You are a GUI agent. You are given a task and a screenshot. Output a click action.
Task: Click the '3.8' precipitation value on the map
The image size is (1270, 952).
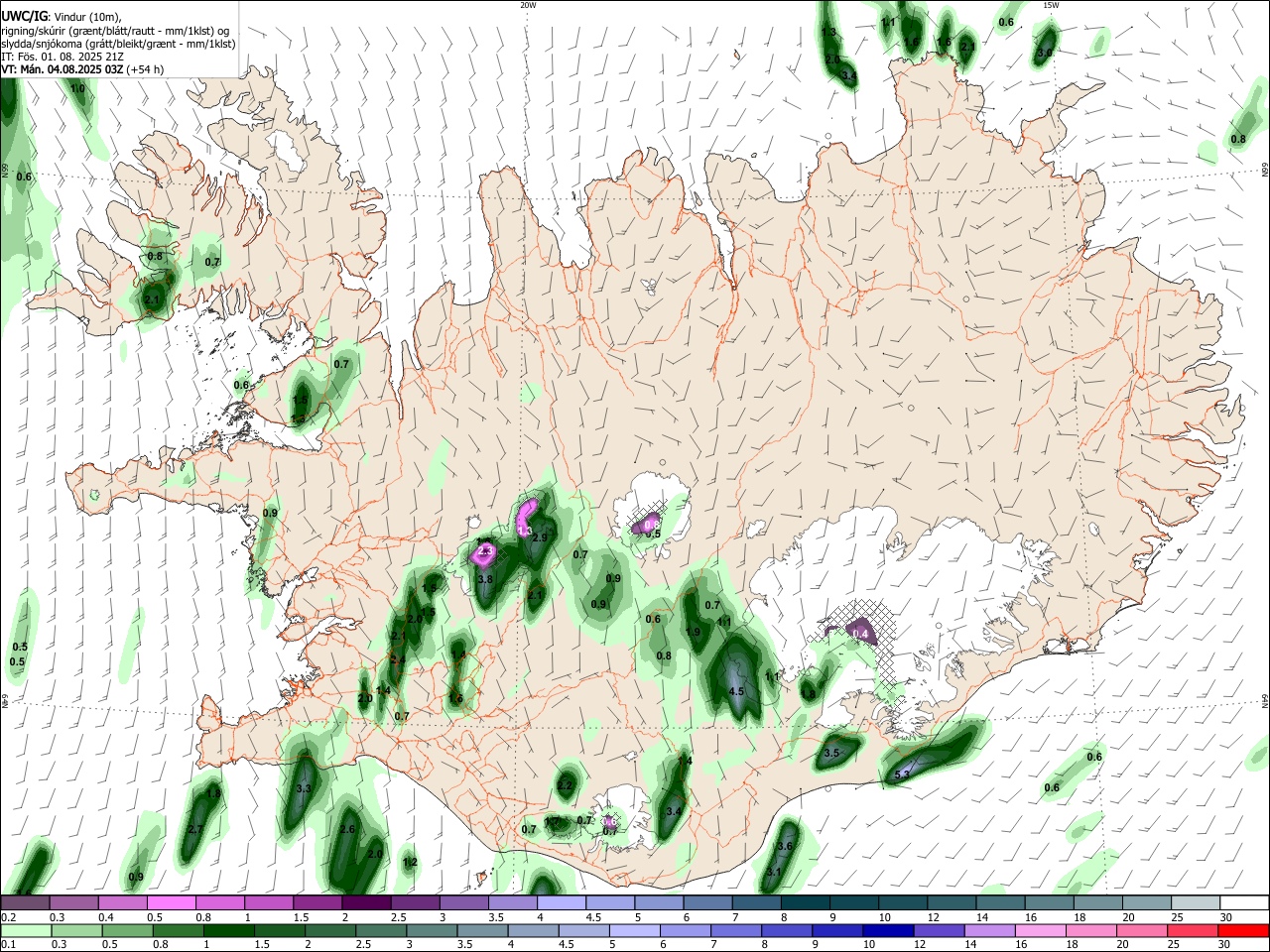(x=485, y=579)
